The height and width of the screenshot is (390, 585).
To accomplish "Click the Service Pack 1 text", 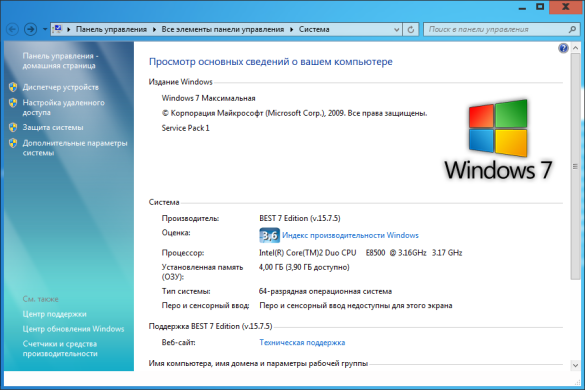I will coord(185,128).
